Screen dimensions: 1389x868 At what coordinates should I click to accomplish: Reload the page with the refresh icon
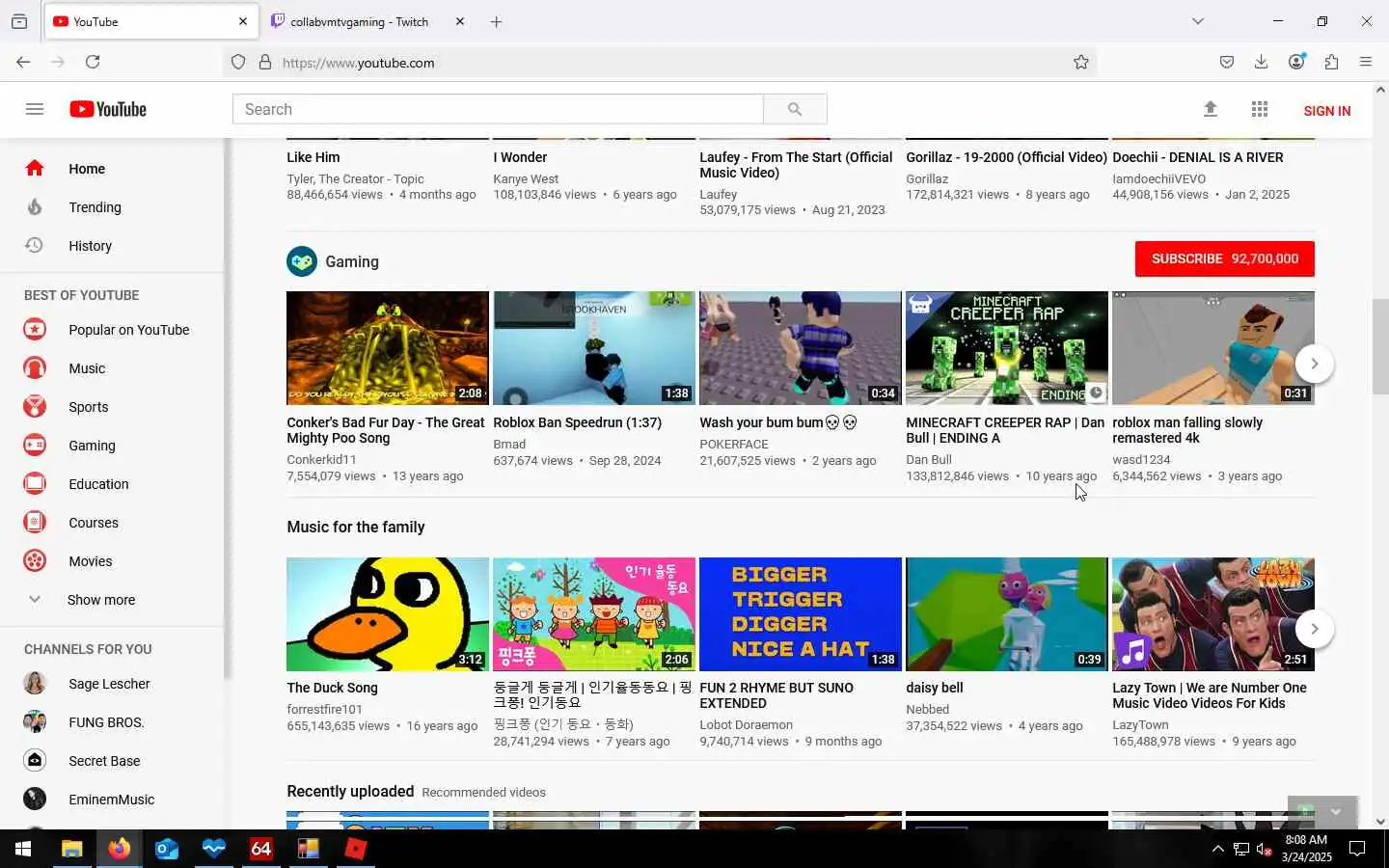(93, 62)
